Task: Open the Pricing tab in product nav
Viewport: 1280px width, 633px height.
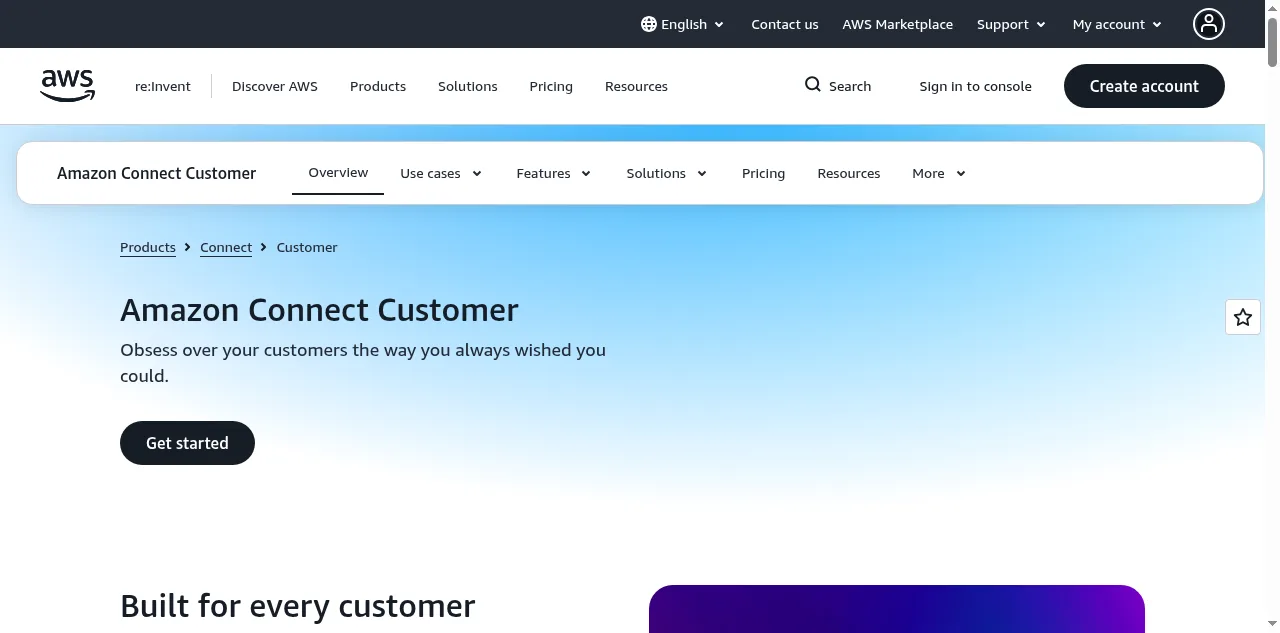Action: point(763,173)
